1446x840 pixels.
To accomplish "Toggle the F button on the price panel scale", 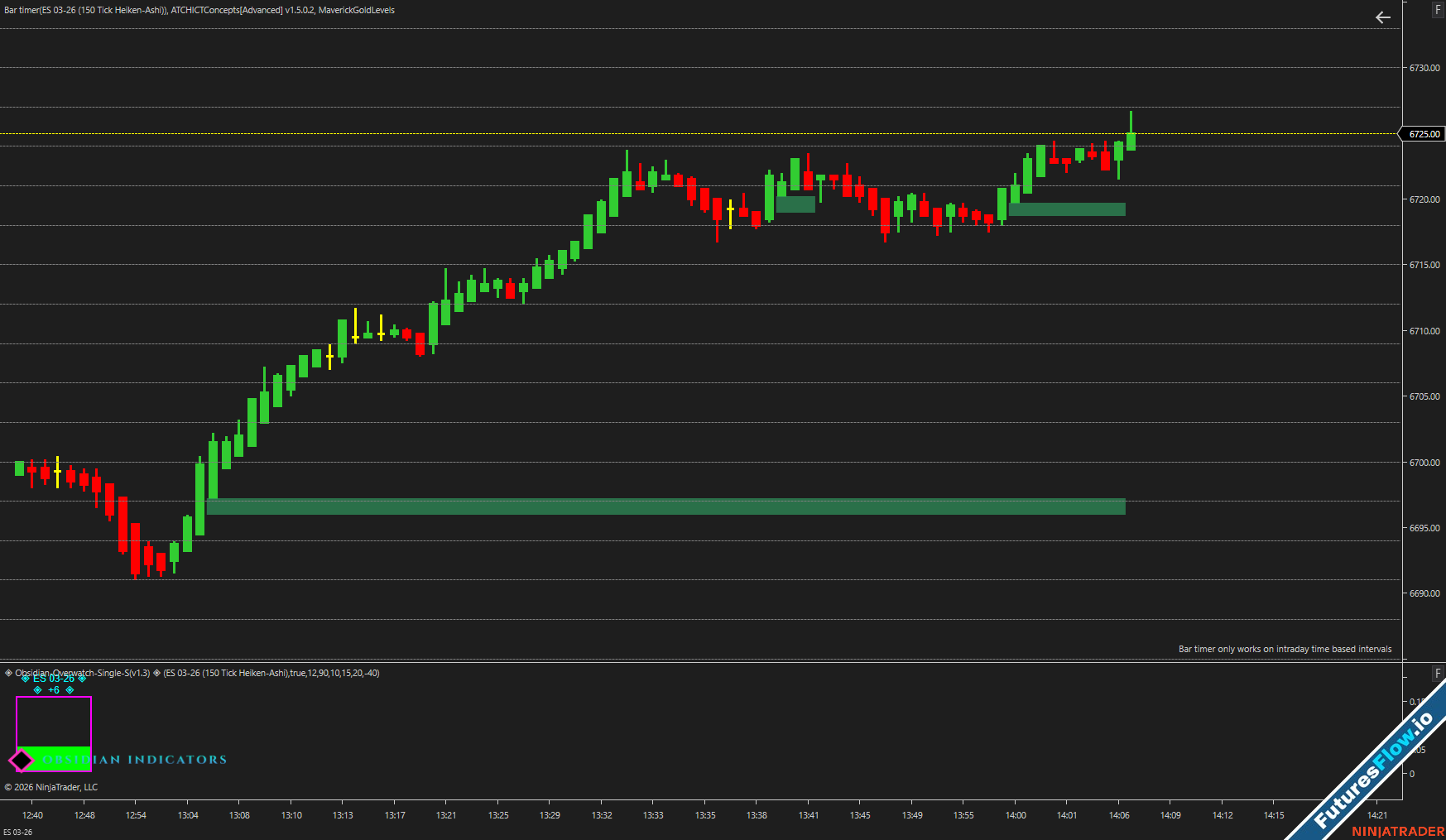I will 1438,10.
